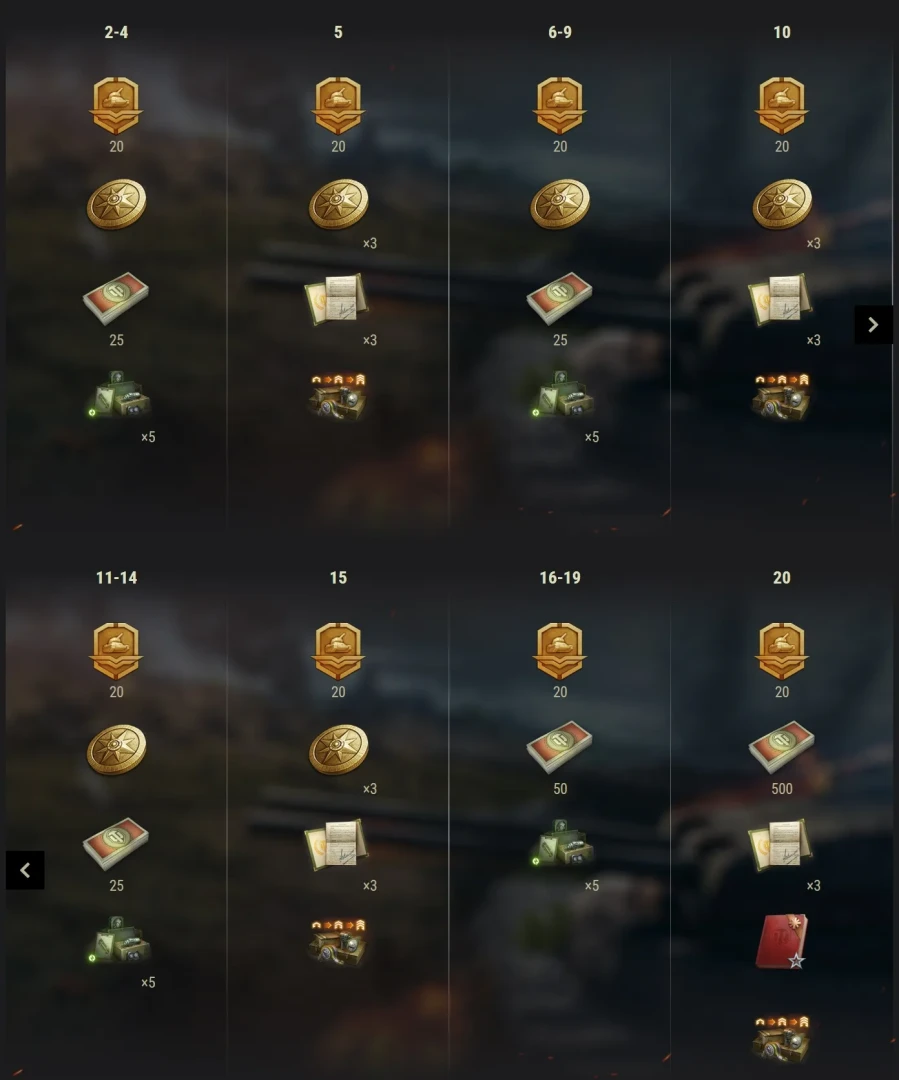Click the 50 bonds stack in stage 16-19
Screen dimensions: 899x1080
click(559, 747)
